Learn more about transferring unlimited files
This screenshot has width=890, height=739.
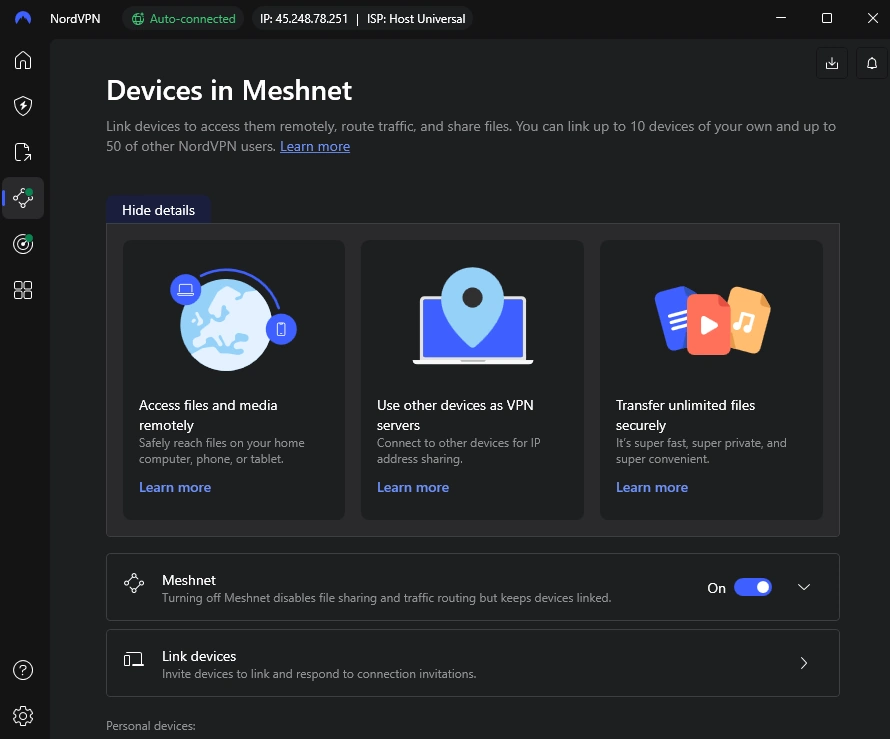pyautogui.click(x=652, y=488)
